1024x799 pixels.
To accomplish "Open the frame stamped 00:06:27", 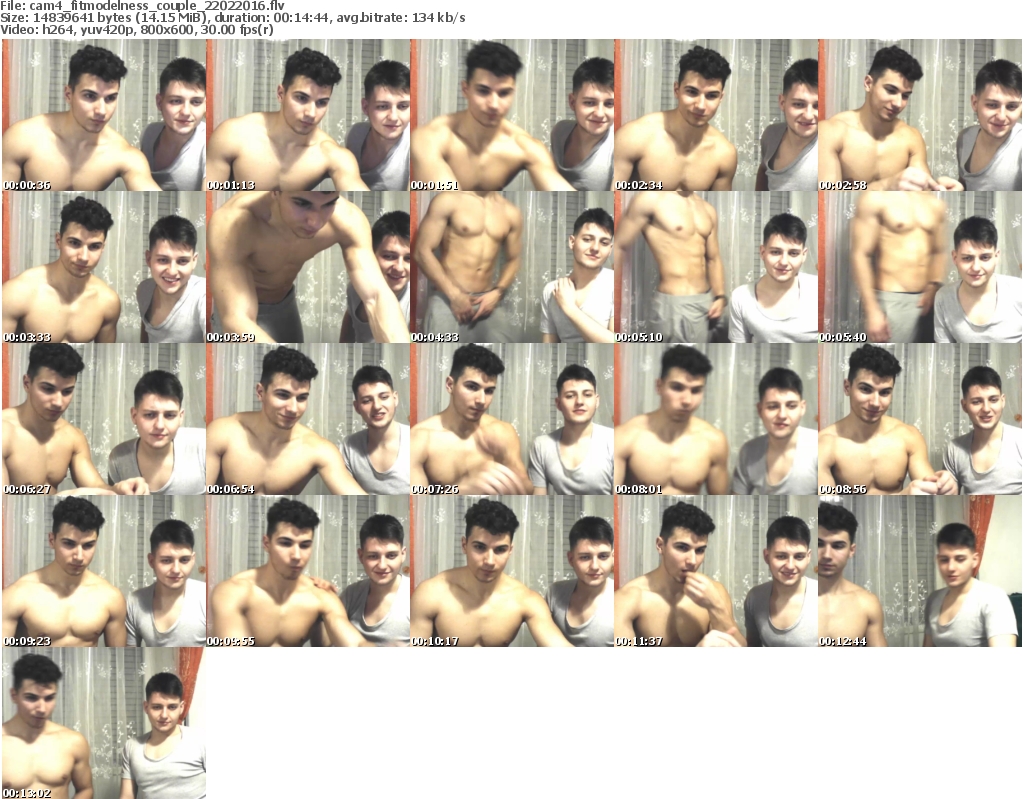I will pos(104,419).
